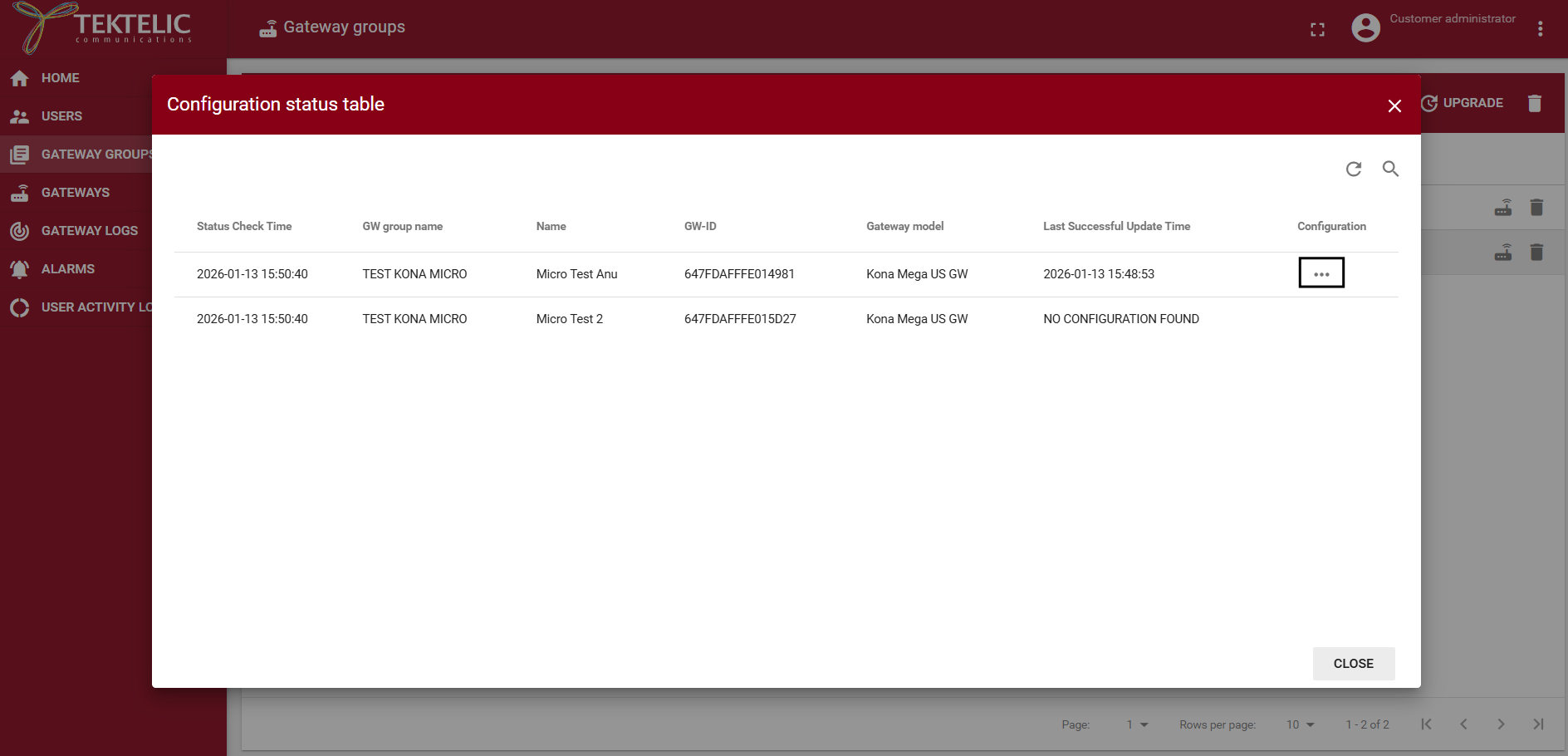
Task: Go to the last page using pagination arrow
Action: click(x=1538, y=724)
